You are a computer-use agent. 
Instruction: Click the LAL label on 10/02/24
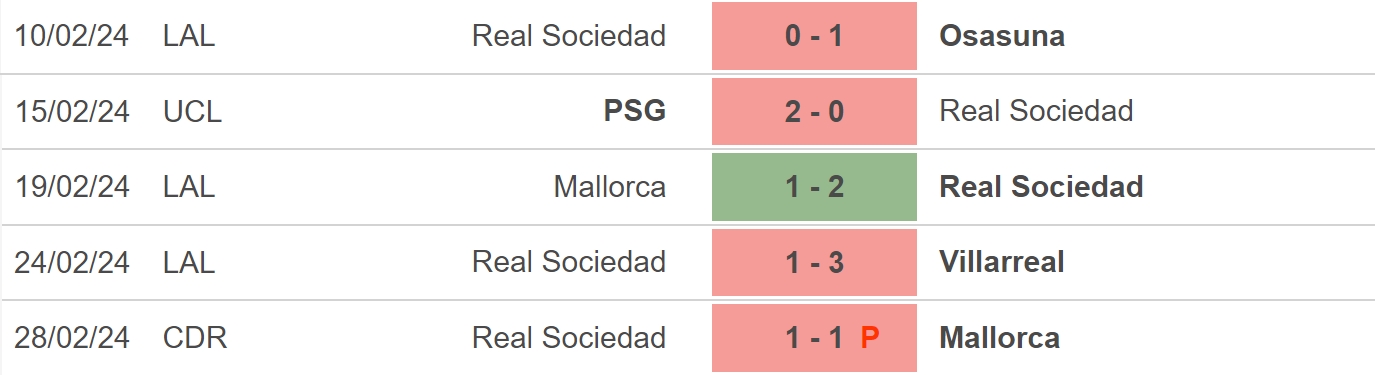[189, 36]
